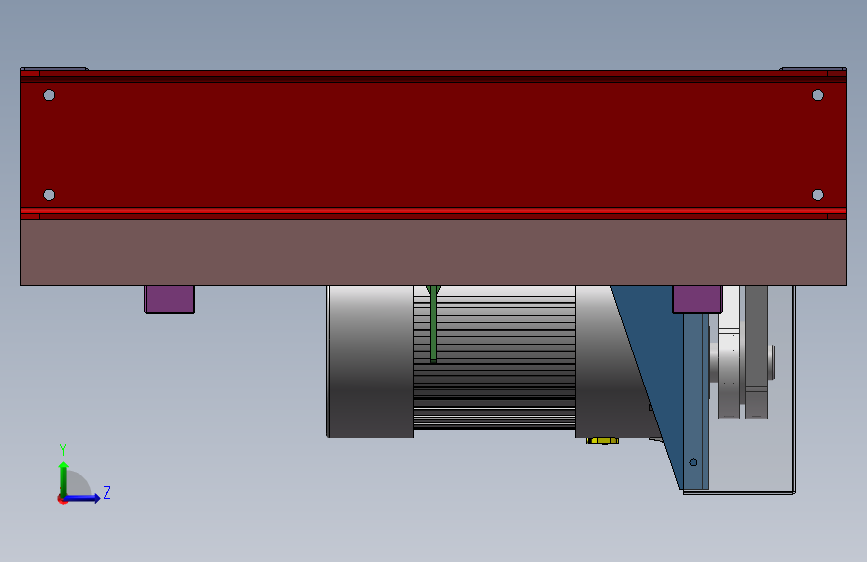Select the motor's left grey end cap
This screenshot has width=867, height=562.
pyautogui.click(x=370, y=361)
